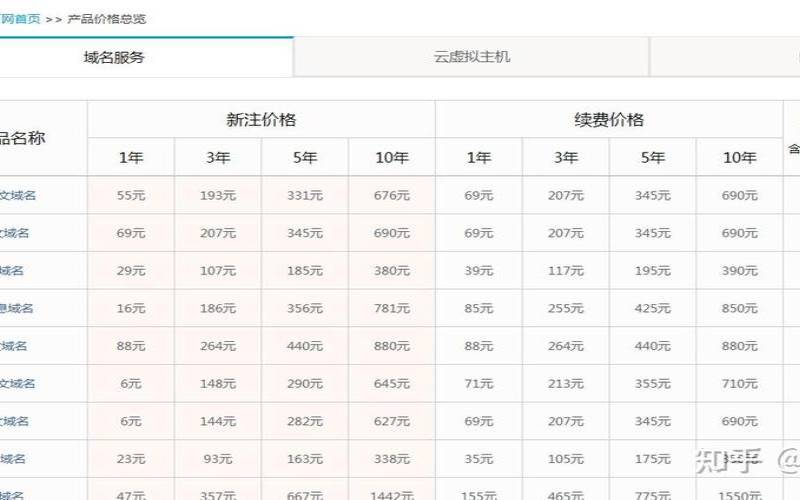Image resolution: width=800 pixels, height=500 pixels.
Task: Click the 356元 price cell
Action: (305, 309)
